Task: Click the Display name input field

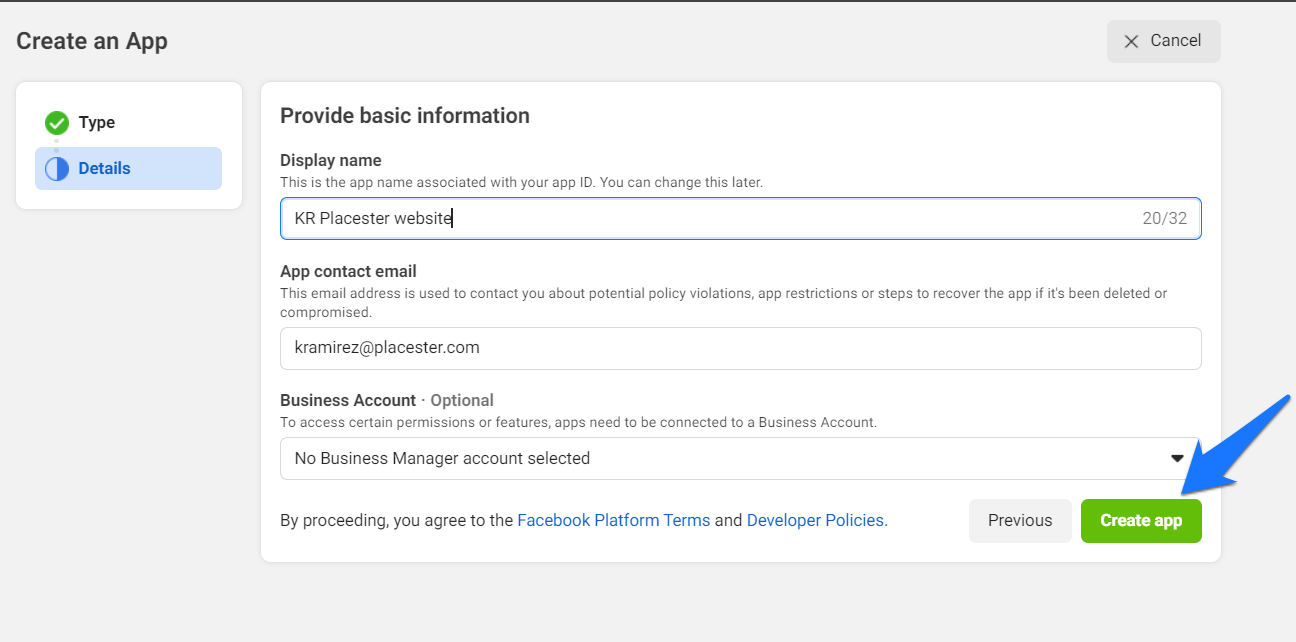Action: click(741, 218)
